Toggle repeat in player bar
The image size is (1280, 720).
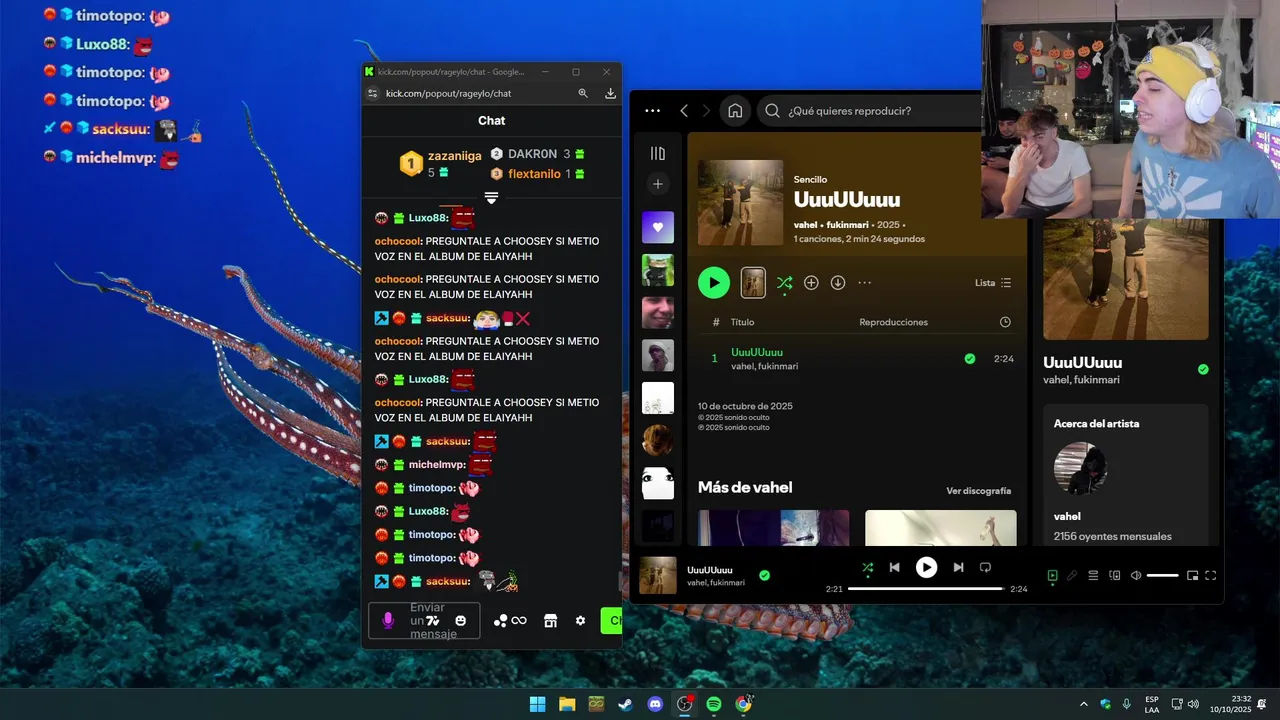[985, 567]
